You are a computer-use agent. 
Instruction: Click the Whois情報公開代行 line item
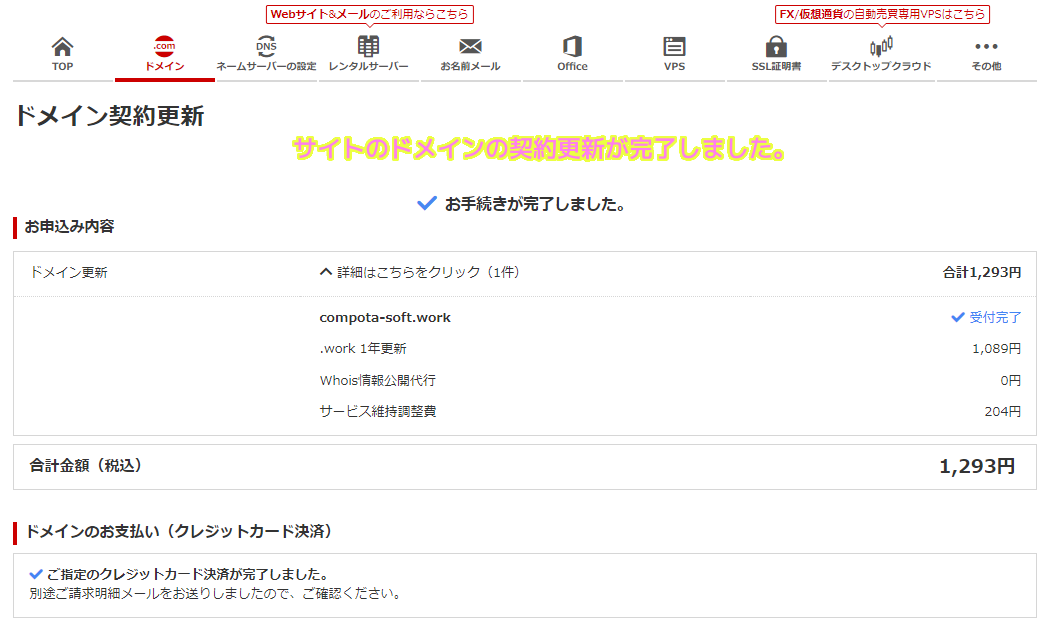click(x=377, y=380)
